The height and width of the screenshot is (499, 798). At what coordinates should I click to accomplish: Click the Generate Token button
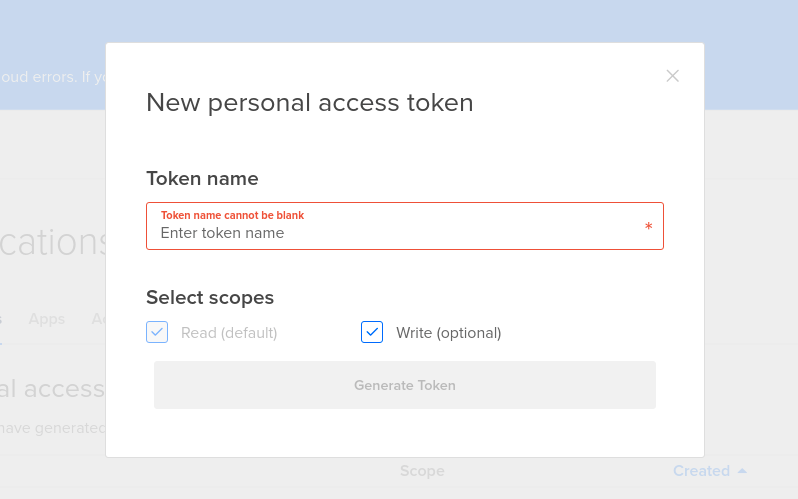pos(404,385)
